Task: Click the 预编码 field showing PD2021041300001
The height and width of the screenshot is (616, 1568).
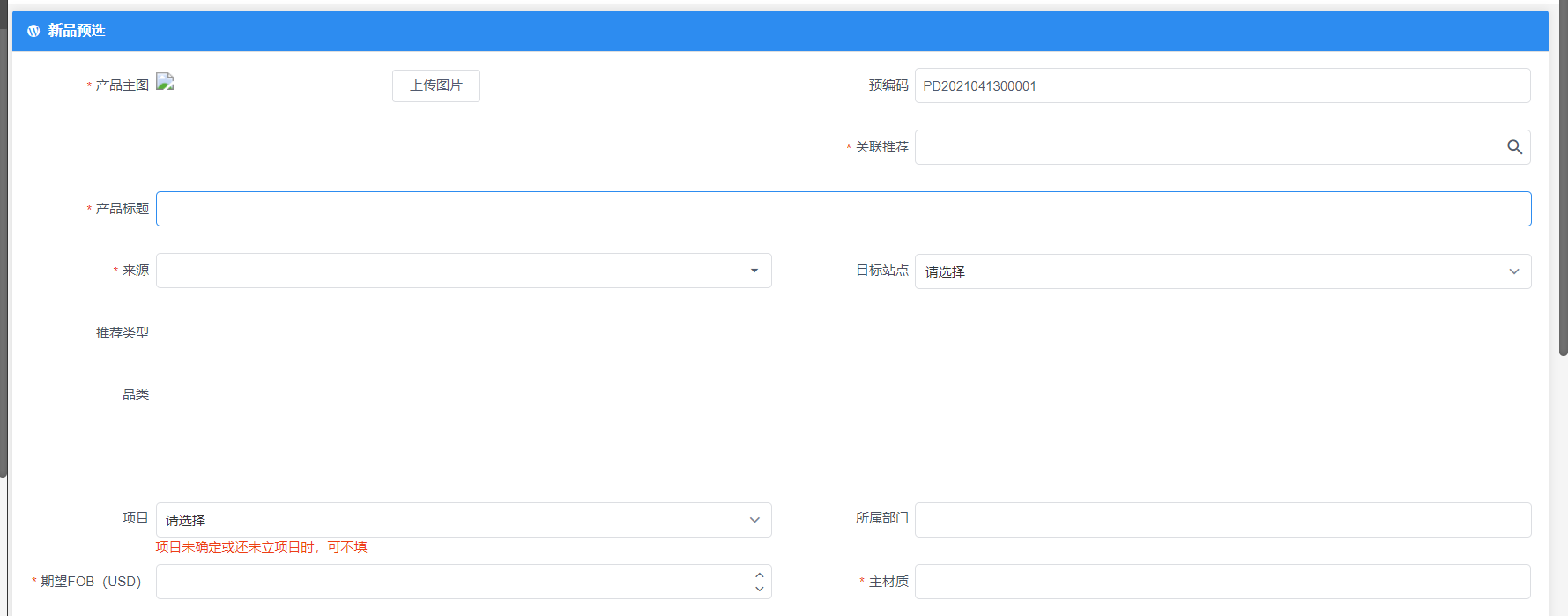Action: click(1222, 85)
